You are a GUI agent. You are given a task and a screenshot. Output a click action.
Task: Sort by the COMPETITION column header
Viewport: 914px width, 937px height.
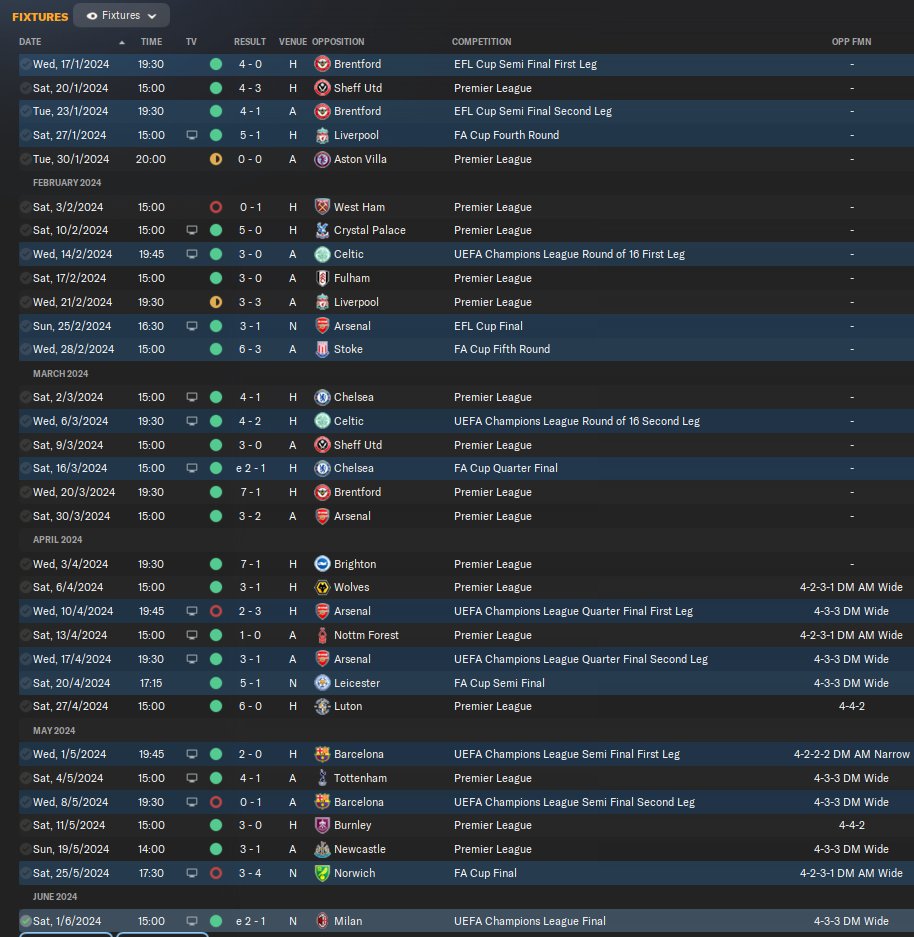[481, 42]
